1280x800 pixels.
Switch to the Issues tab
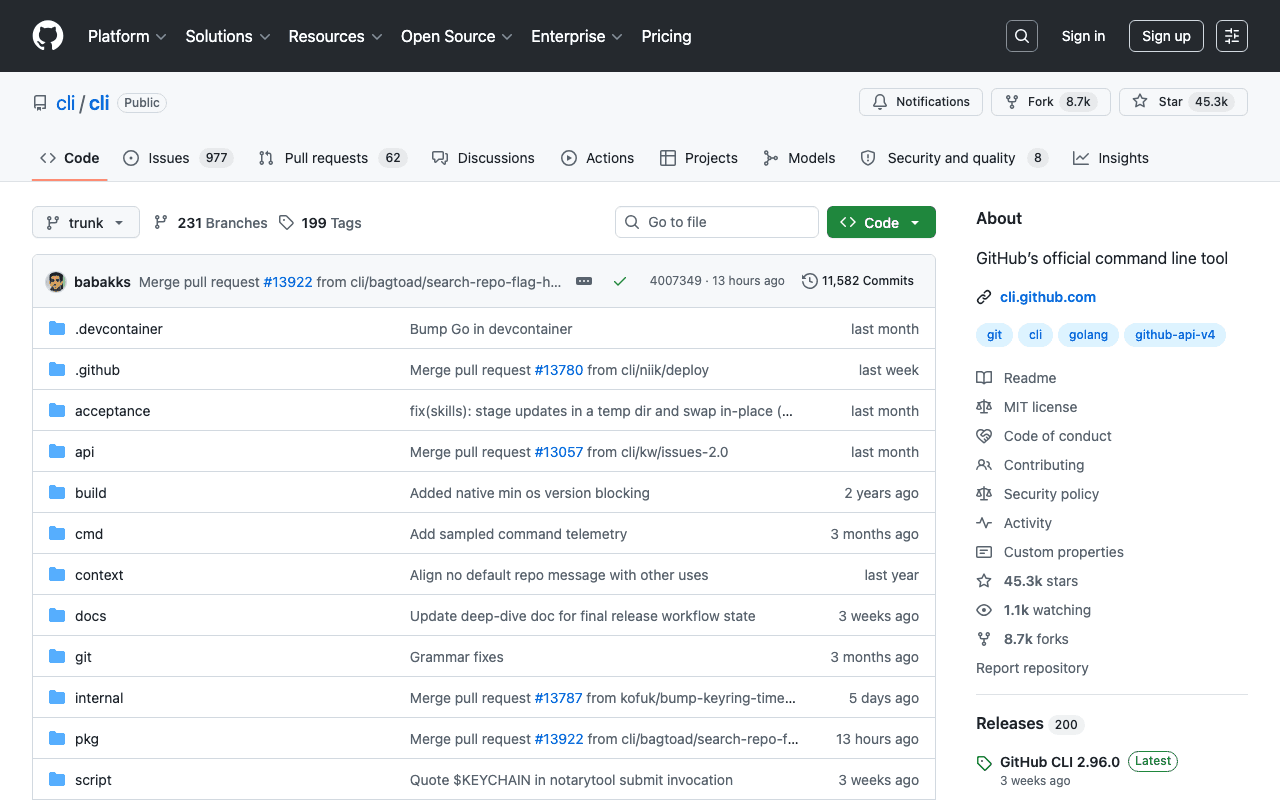click(x=178, y=158)
